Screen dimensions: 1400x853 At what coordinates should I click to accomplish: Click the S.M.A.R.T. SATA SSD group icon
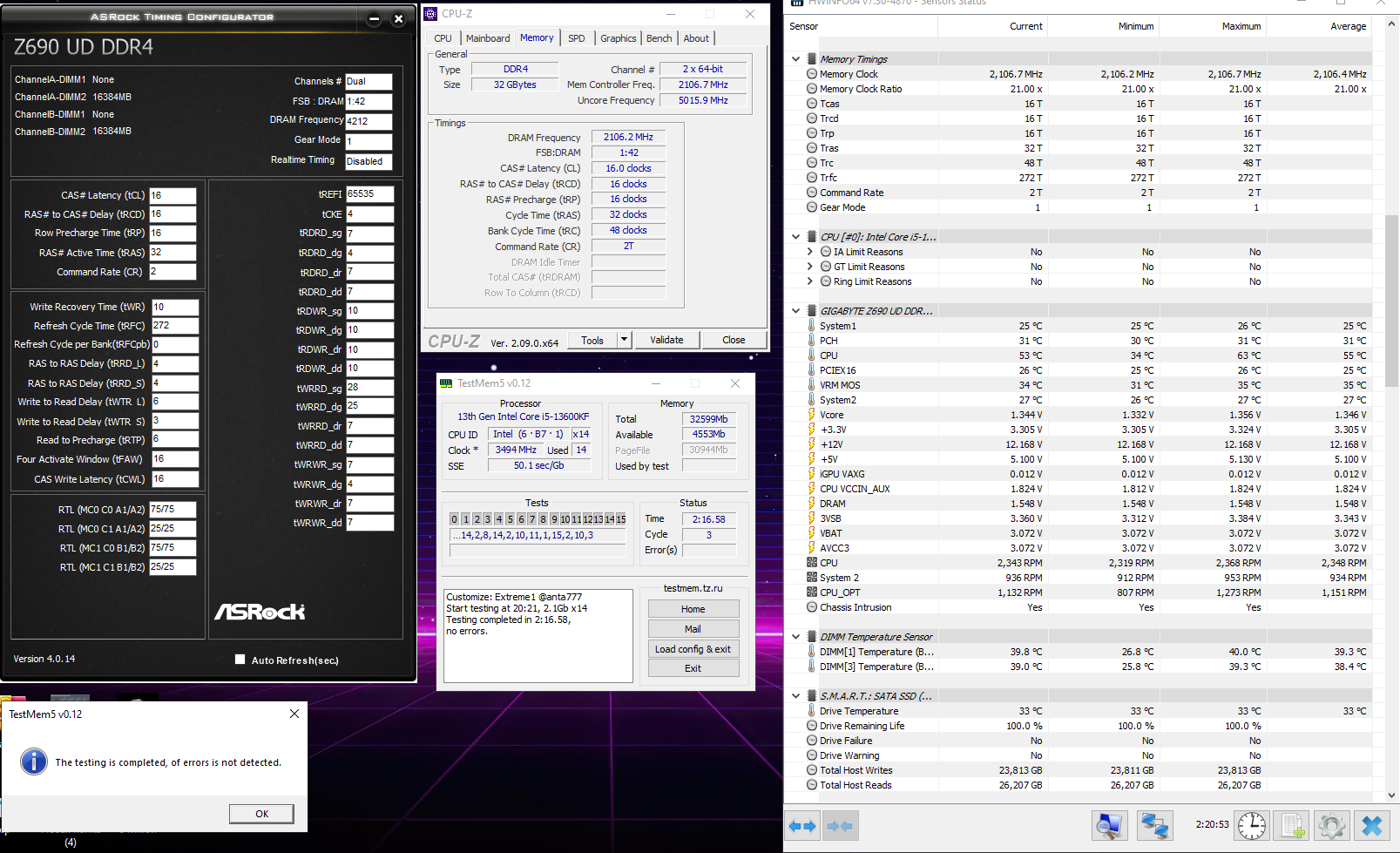coord(812,696)
